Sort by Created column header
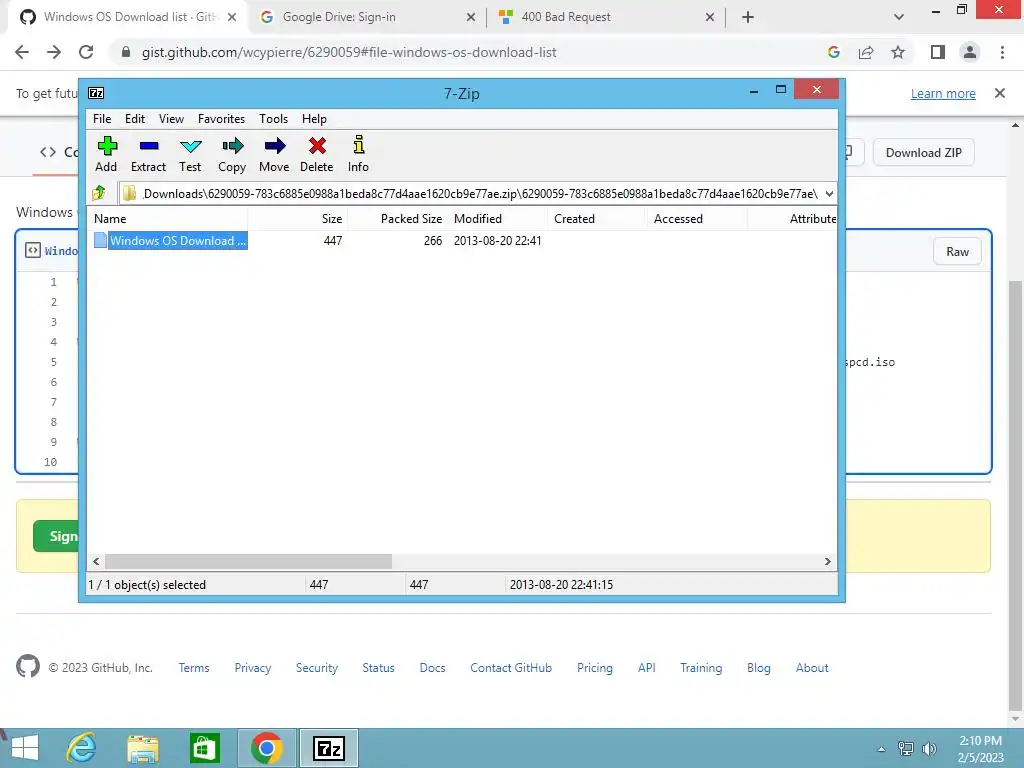This screenshot has width=1024, height=768. pos(597,219)
